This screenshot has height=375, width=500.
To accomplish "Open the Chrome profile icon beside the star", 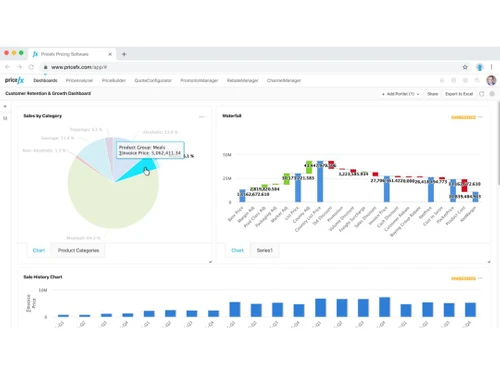I will pyautogui.click(x=480, y=67).
